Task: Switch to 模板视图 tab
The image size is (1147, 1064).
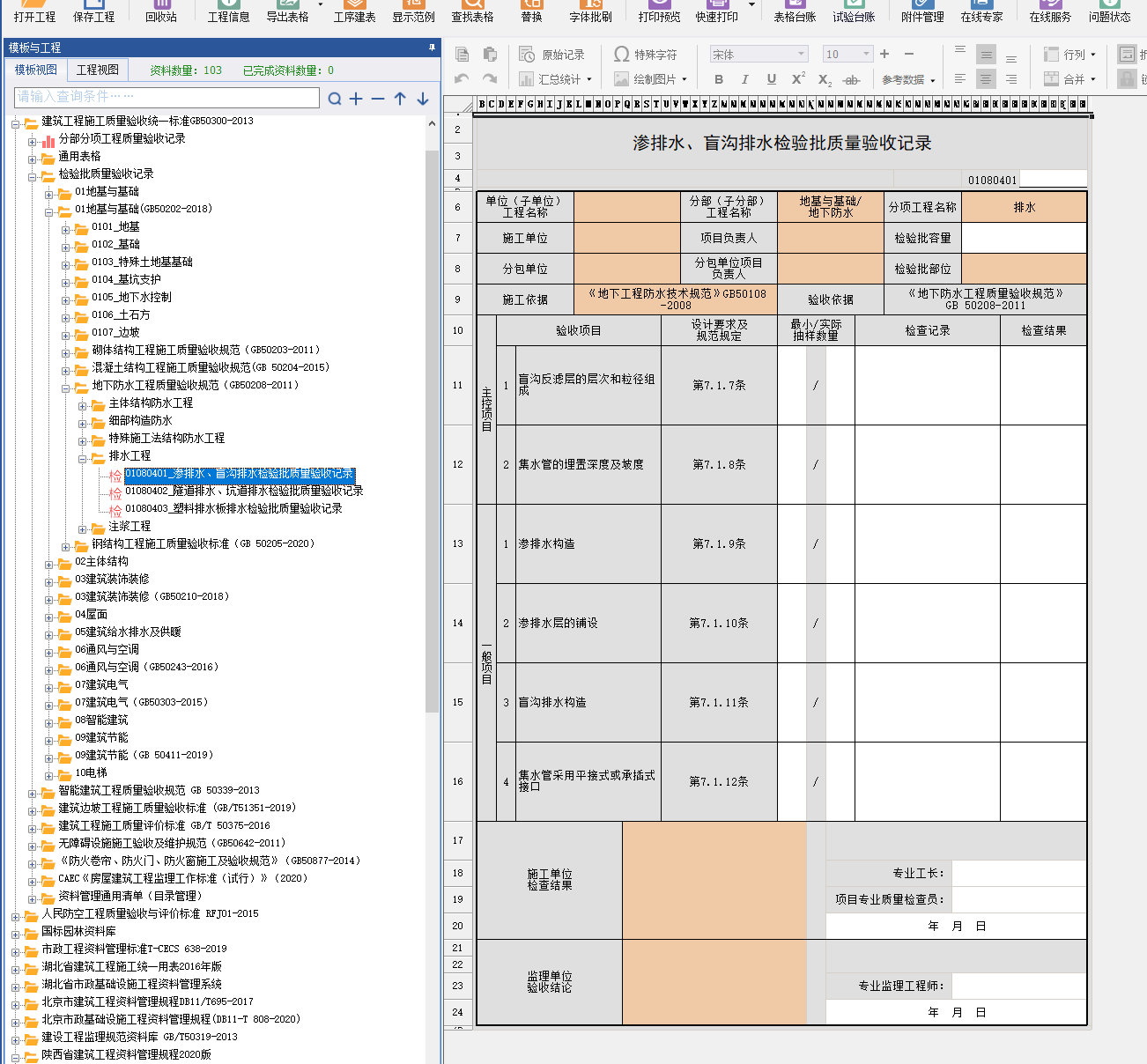Action: coord(36,70)
